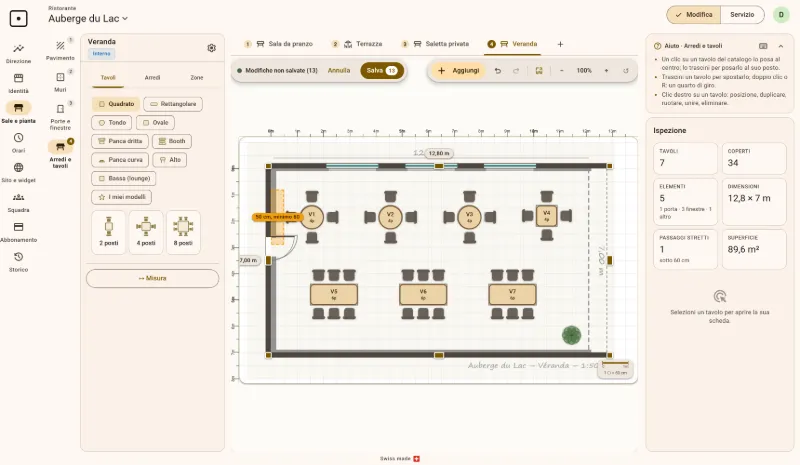800x465 pixels.
Task: Select Alto table type
Action: 169,160
